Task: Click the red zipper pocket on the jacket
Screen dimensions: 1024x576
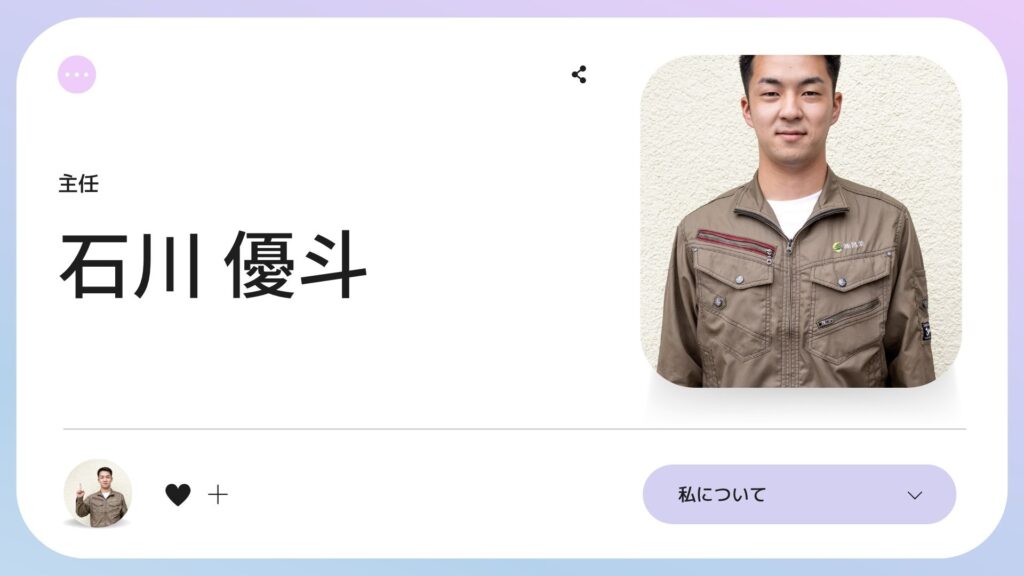Action: pos(736,242)
